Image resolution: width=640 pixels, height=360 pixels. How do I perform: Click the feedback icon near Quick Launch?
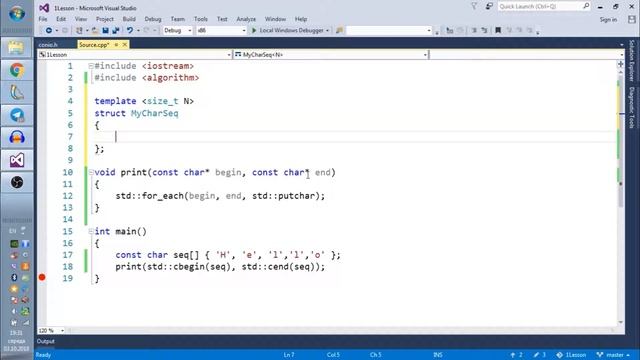489,6
